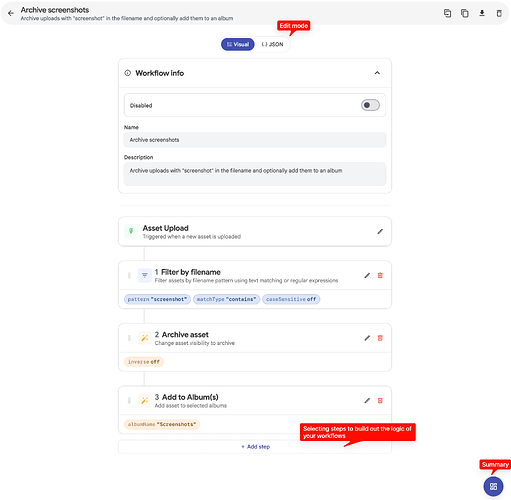This screenshot has width=511, height=500.
Task: Edit the Asset Upload trigger pencil icon
Action: click(380, 232)
